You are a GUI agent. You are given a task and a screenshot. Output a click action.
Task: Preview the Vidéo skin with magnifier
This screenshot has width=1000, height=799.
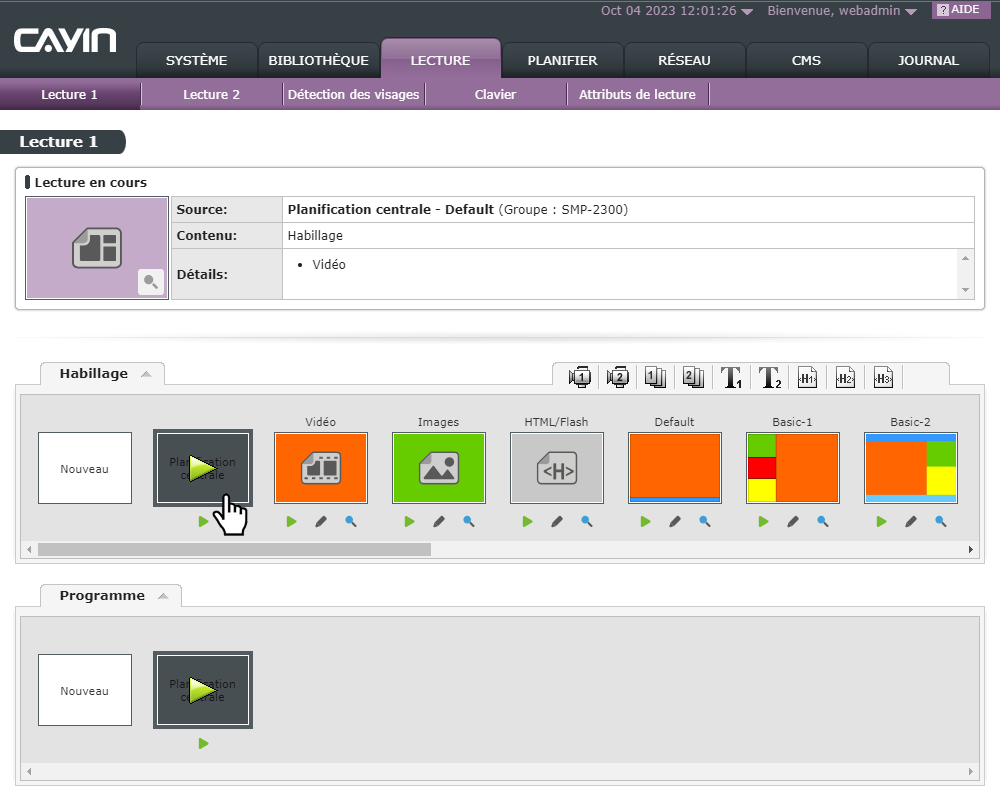coord(351,522)
